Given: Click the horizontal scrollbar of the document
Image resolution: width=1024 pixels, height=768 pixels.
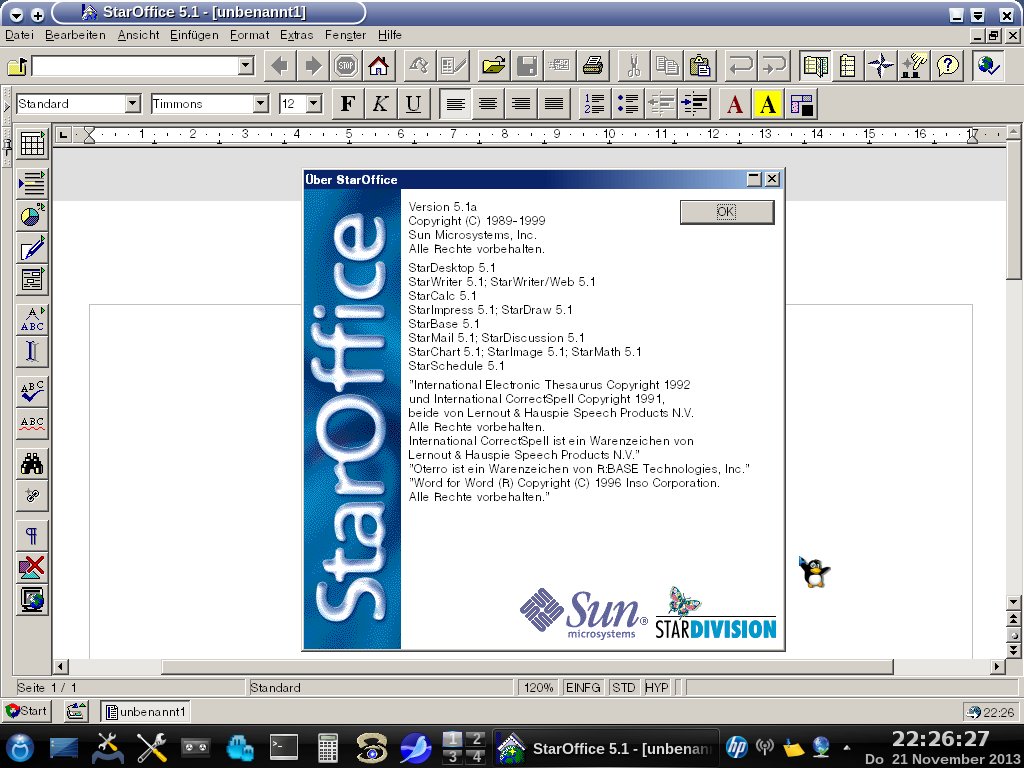Looking at the screenshot, I should pos(527,667).
